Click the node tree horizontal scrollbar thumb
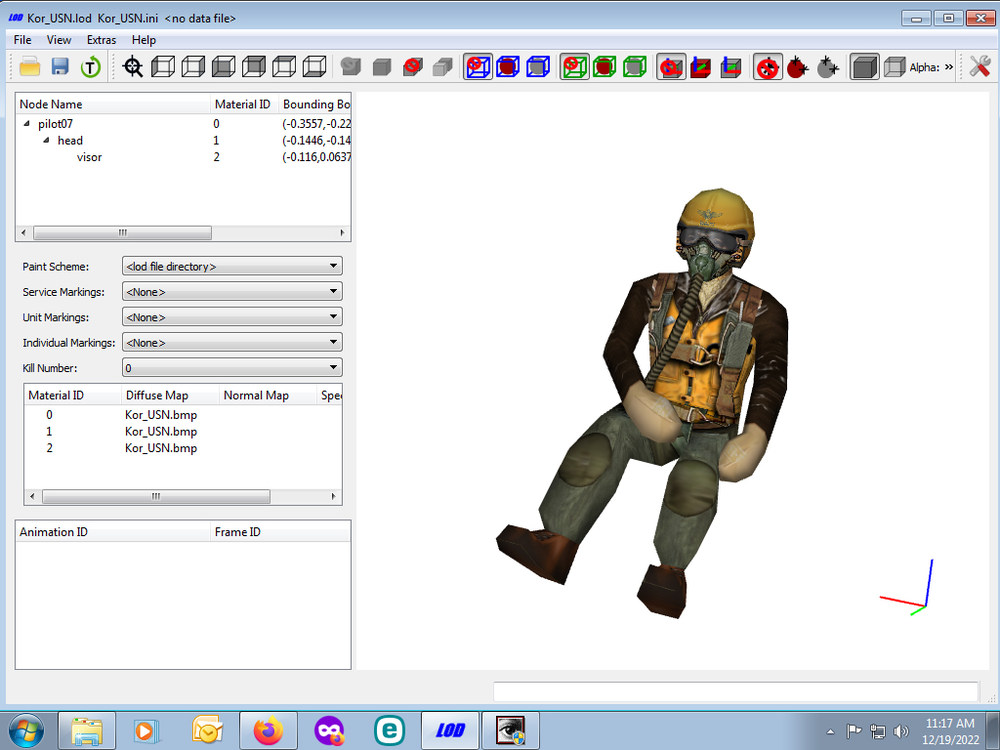 click(x=122, y=233)
